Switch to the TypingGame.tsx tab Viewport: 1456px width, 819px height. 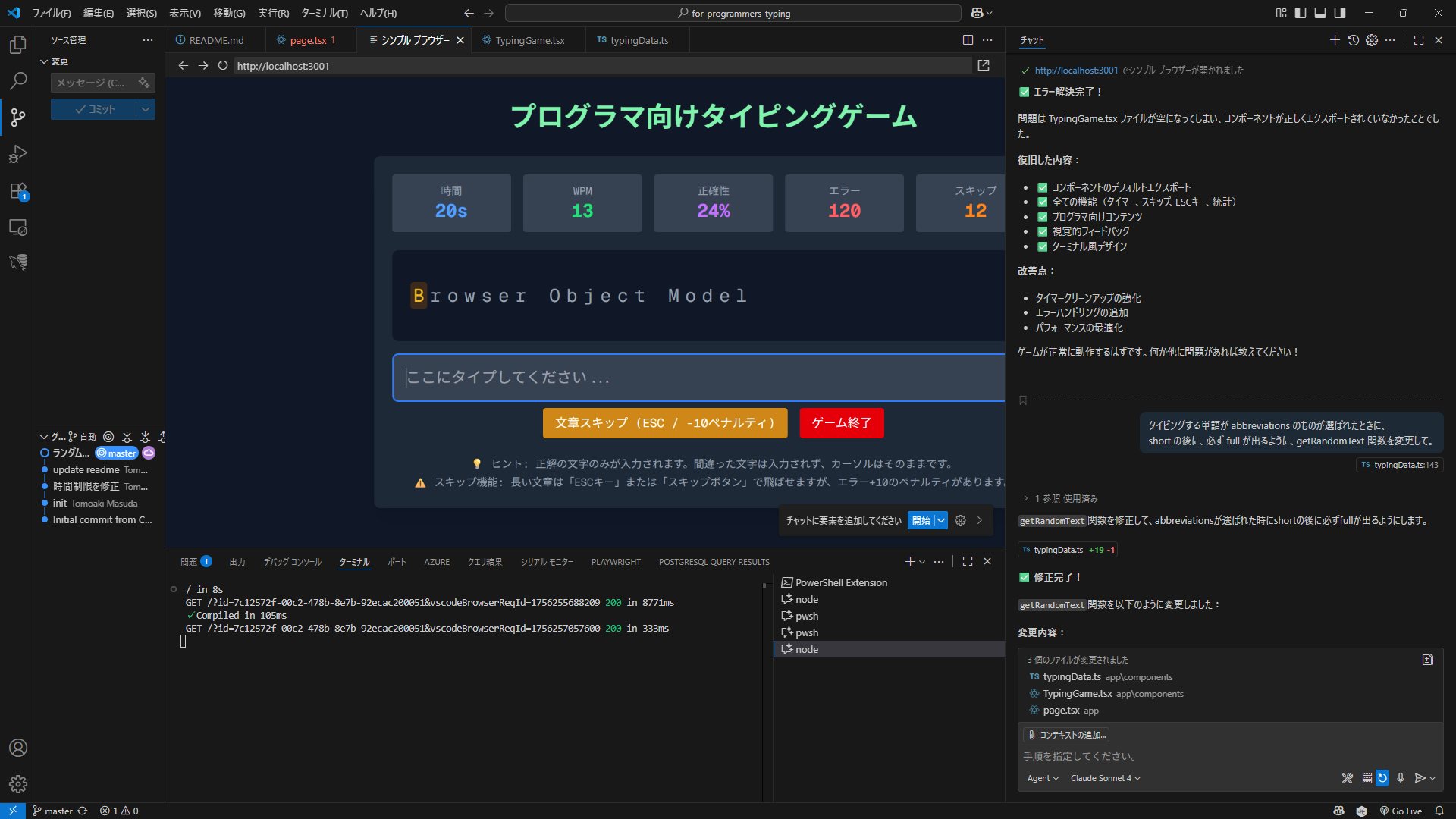pos(529,40)
